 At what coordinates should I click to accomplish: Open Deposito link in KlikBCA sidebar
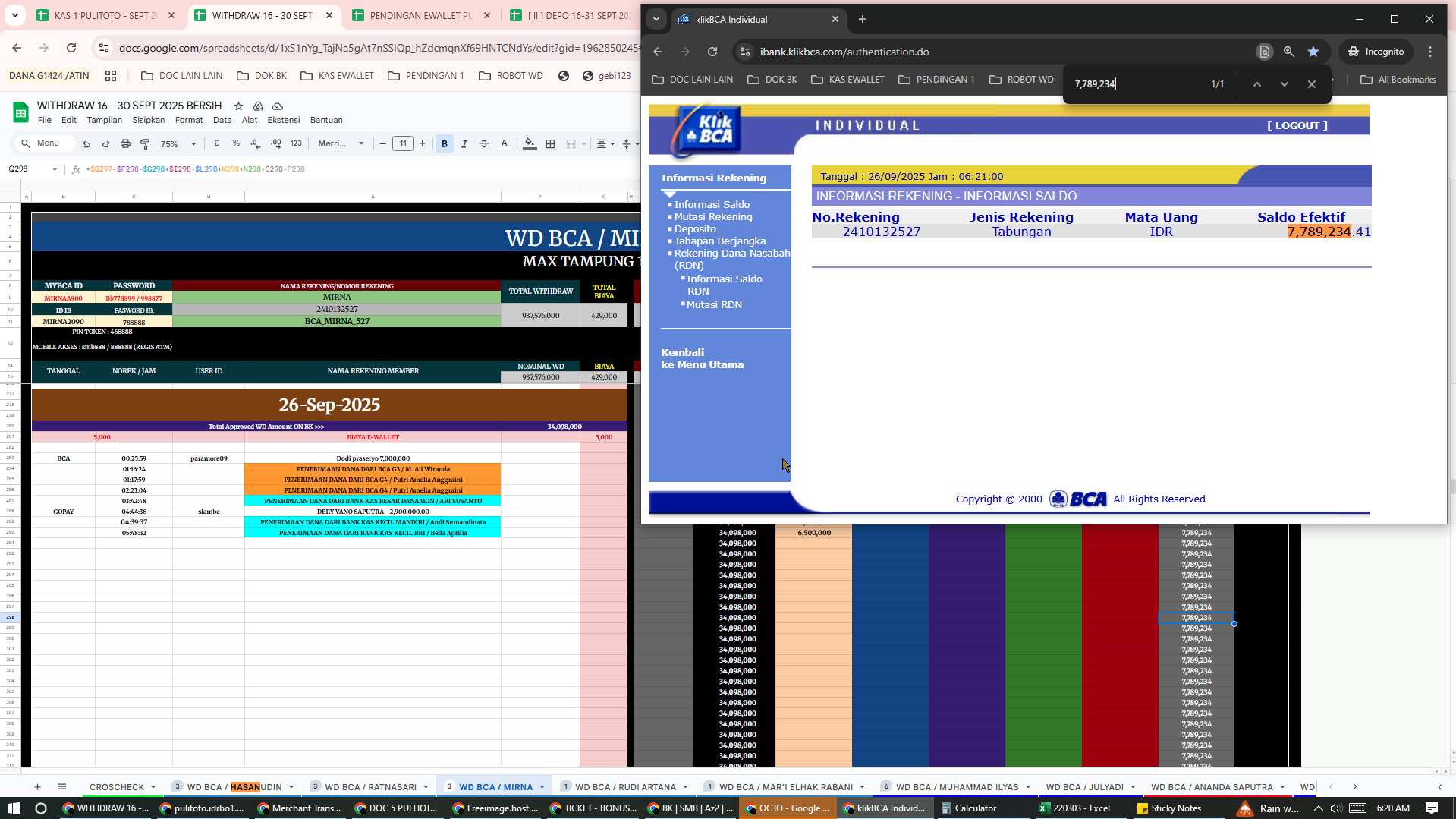(695, 228)
